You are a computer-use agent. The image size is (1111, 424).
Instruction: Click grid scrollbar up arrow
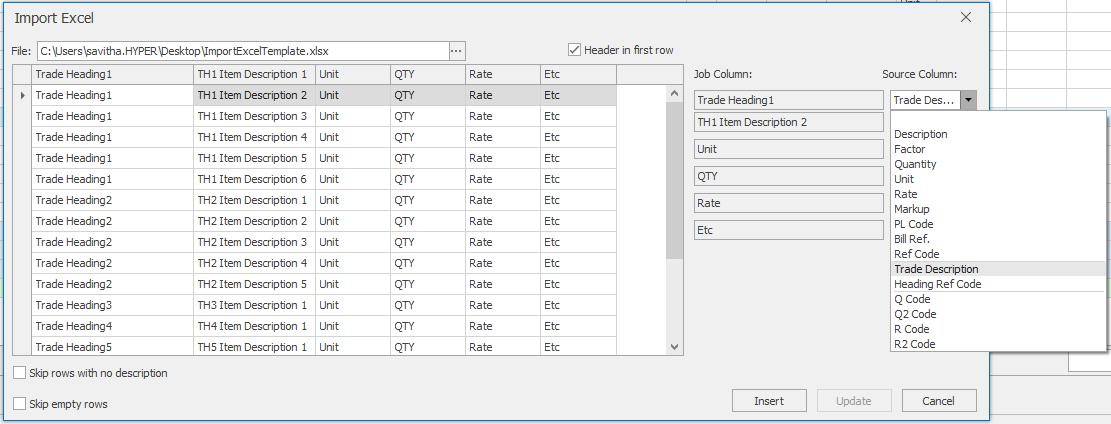pyautogui.click(x=674, y=93)
